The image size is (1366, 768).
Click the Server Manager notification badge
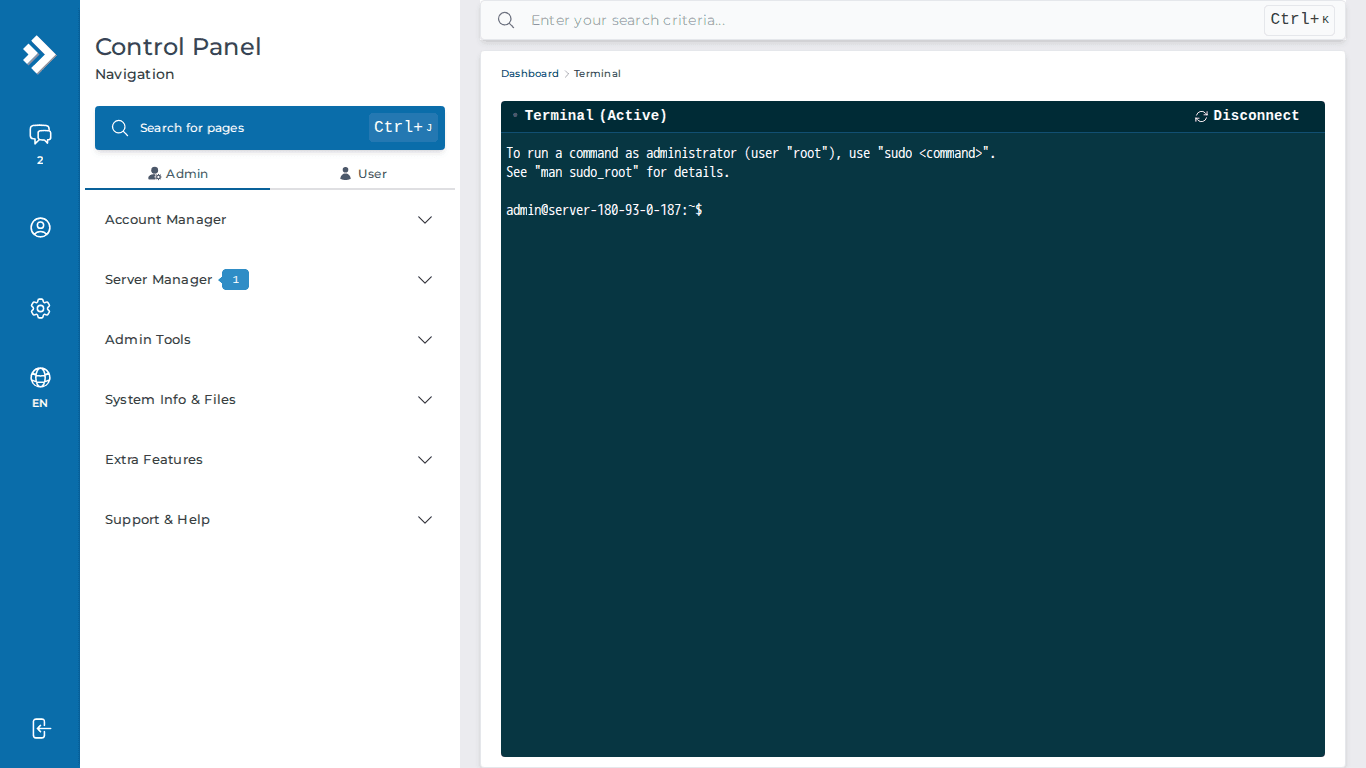[x=235, y=279]
